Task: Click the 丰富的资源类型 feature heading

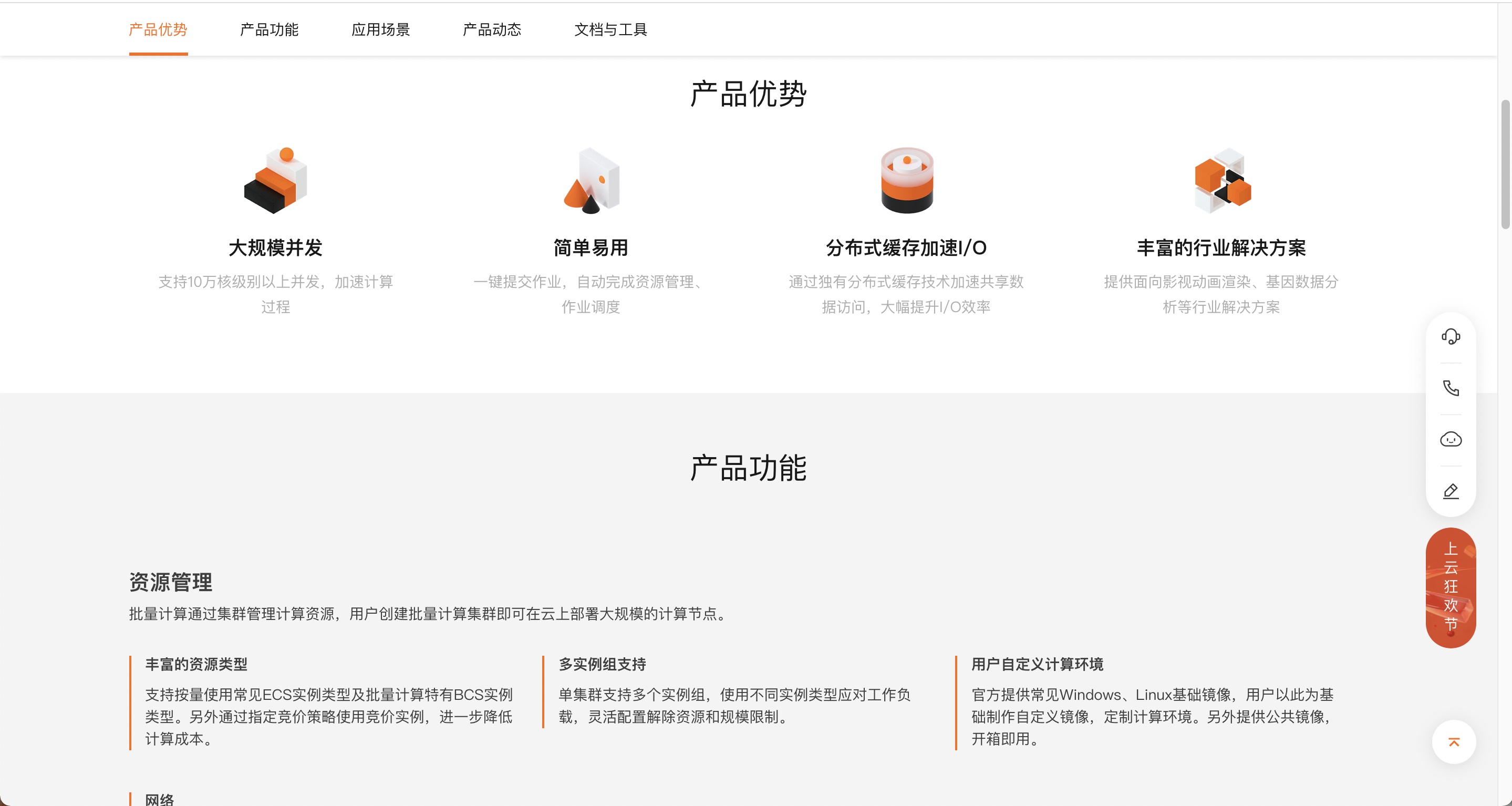Action: click(x=196, y=664)
